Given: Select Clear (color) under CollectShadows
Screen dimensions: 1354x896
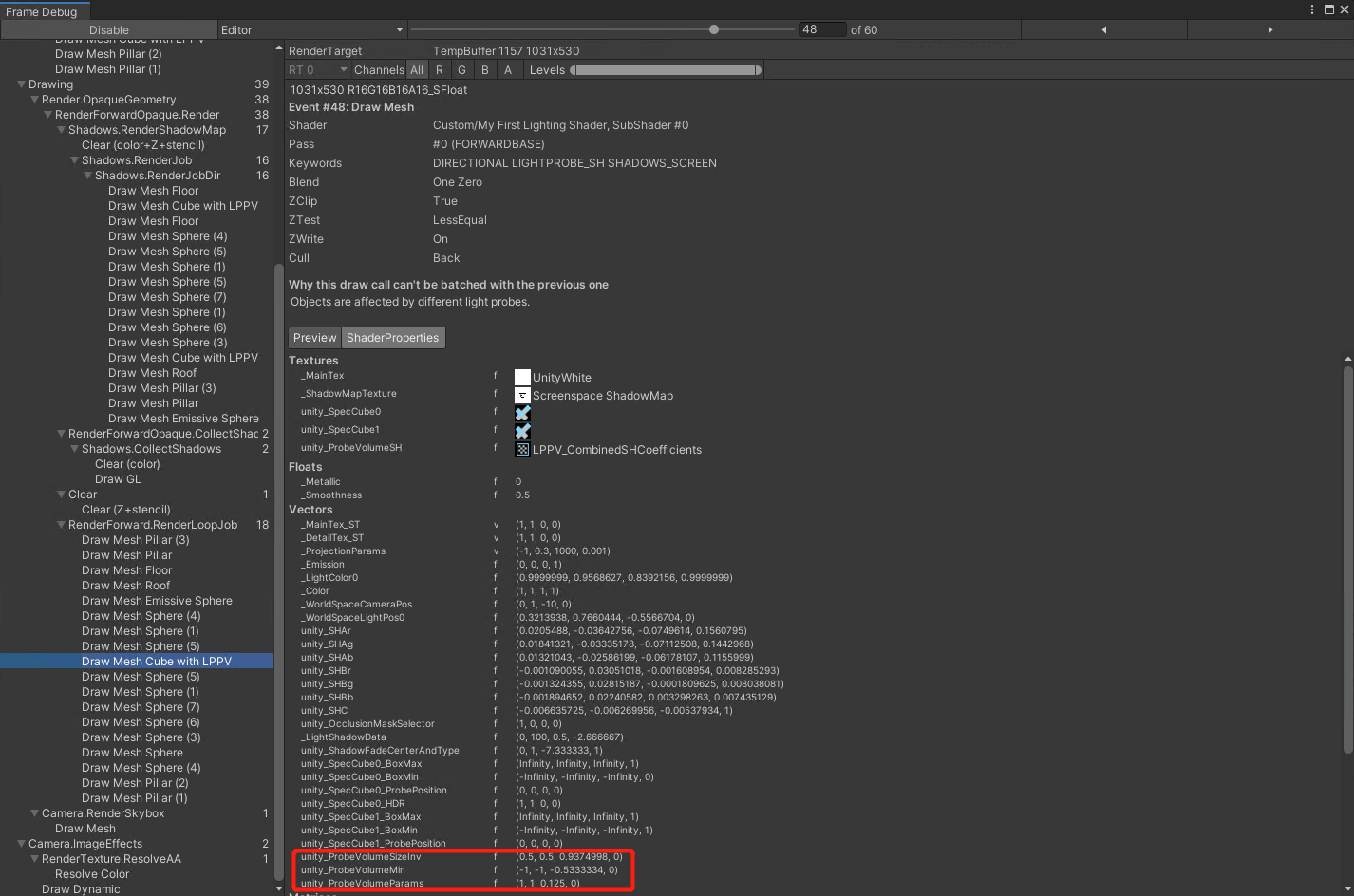Looking at the screenshot, I should [127, 464].
